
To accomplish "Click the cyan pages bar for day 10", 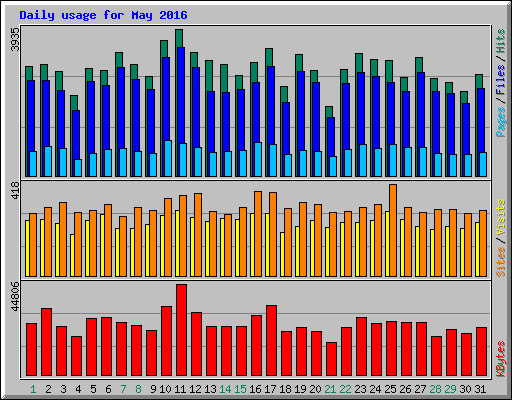I will point(168,158).
